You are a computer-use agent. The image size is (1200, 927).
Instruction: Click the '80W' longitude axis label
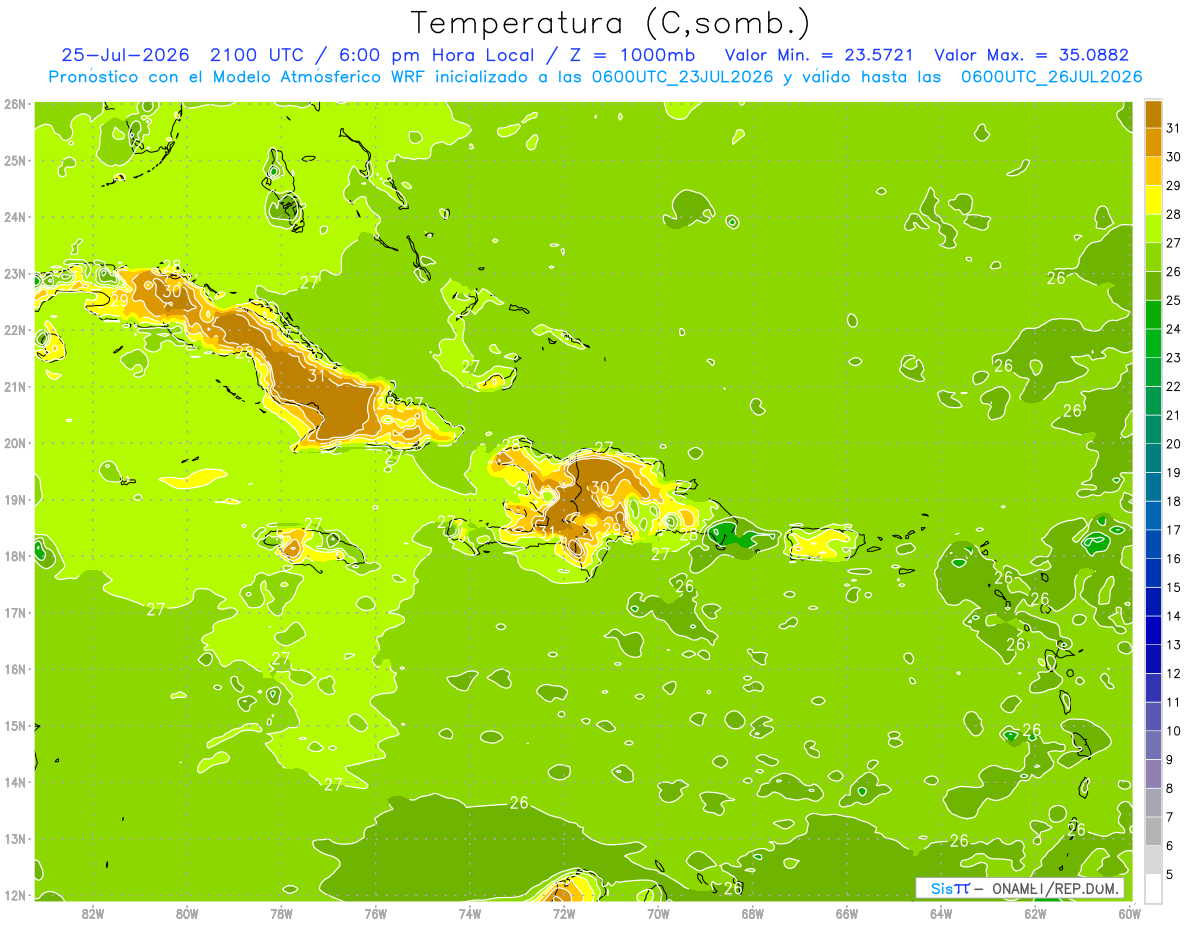tap(187, 913)
